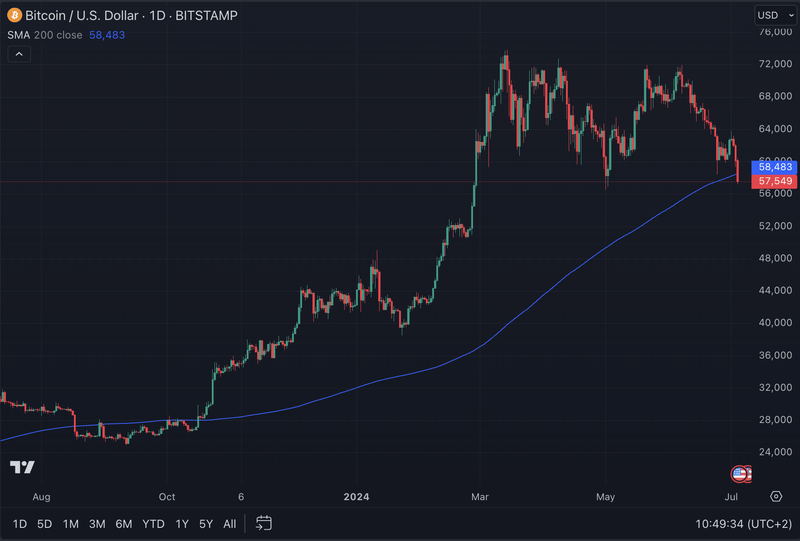This screenshot has height=541, width=800.
Task: Select the 5Y time range
Action: (206, 523)
